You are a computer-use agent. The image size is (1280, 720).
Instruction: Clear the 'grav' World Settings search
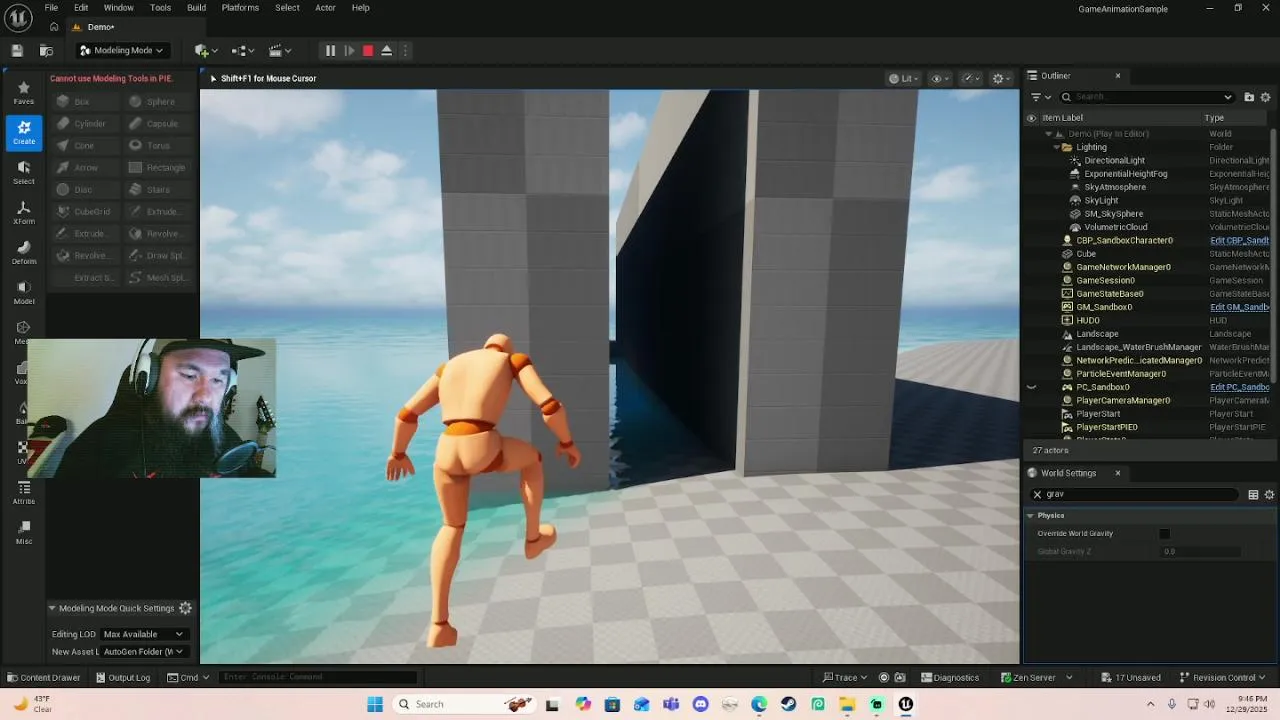coord(1037,494)
